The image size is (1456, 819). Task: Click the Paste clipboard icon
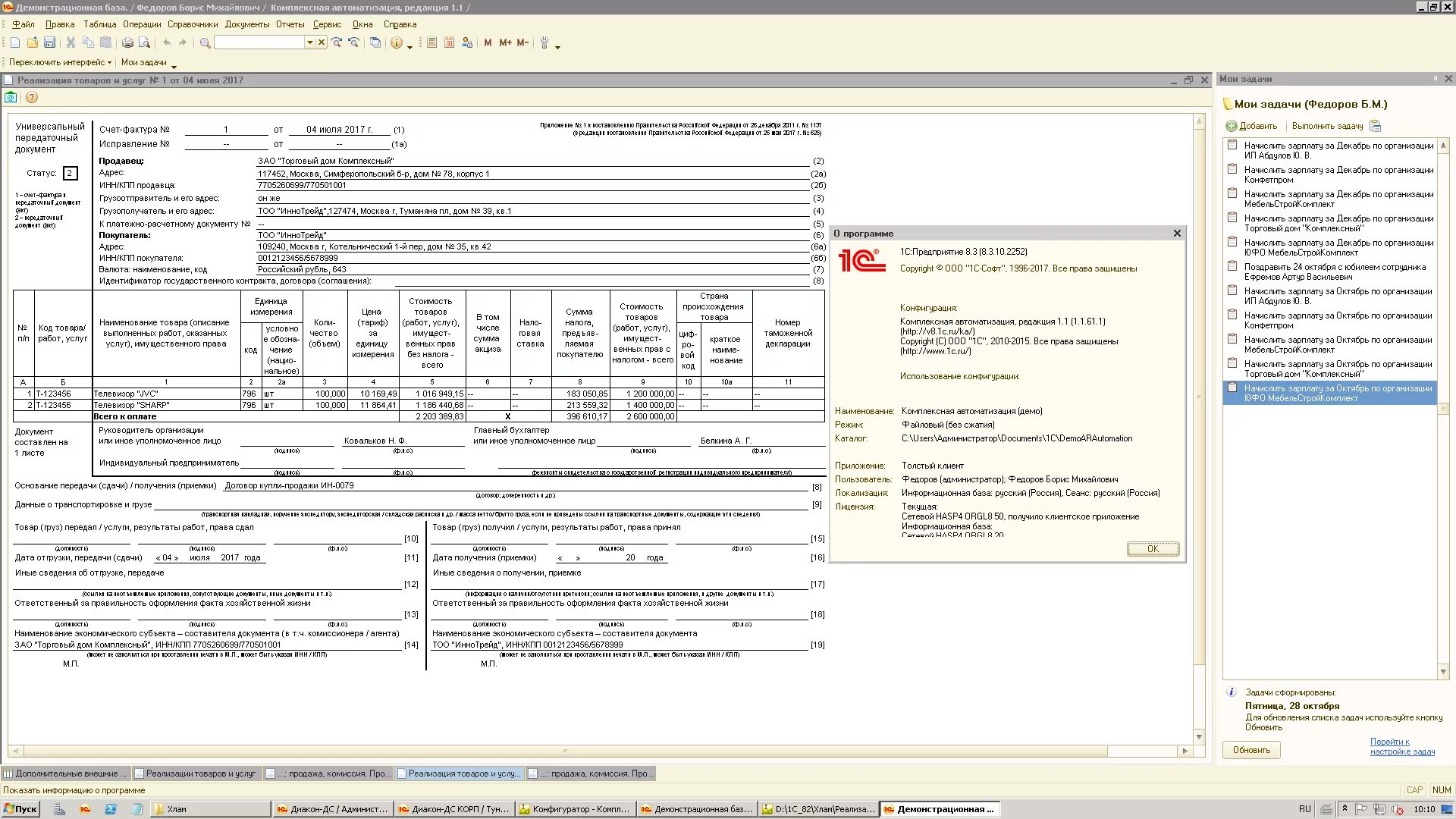105,43
